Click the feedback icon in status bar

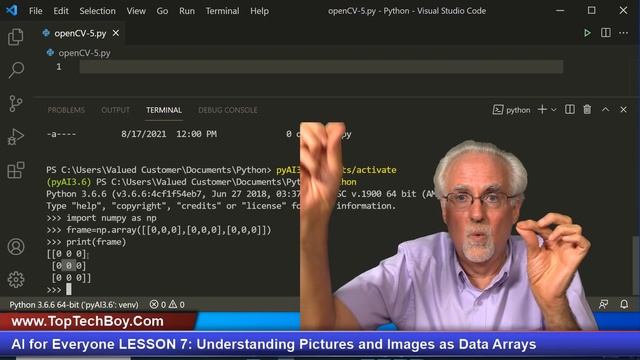[x=603, y=304]
